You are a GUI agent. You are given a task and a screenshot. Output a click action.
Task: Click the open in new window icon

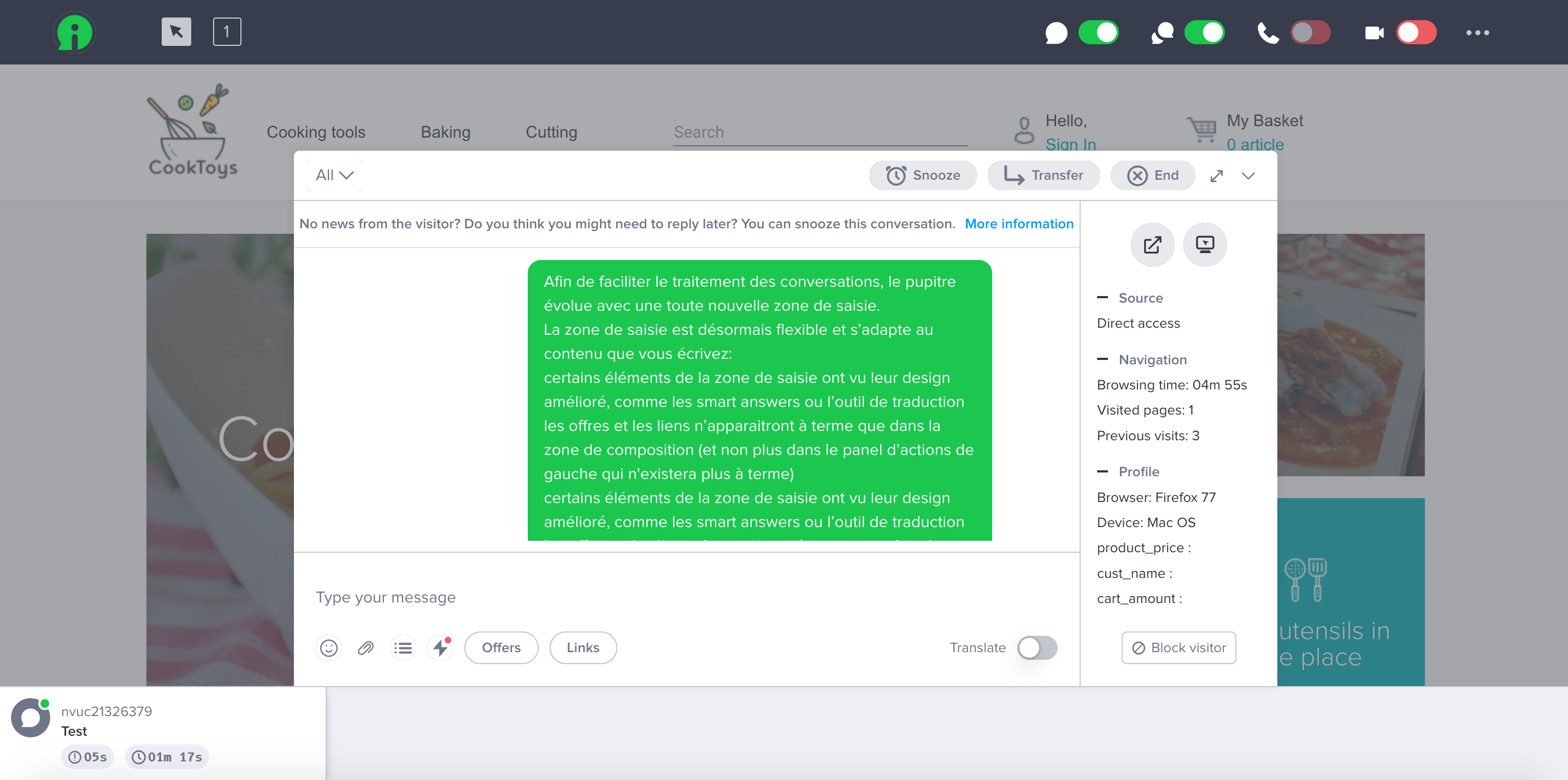click(x=1152, y=245)
